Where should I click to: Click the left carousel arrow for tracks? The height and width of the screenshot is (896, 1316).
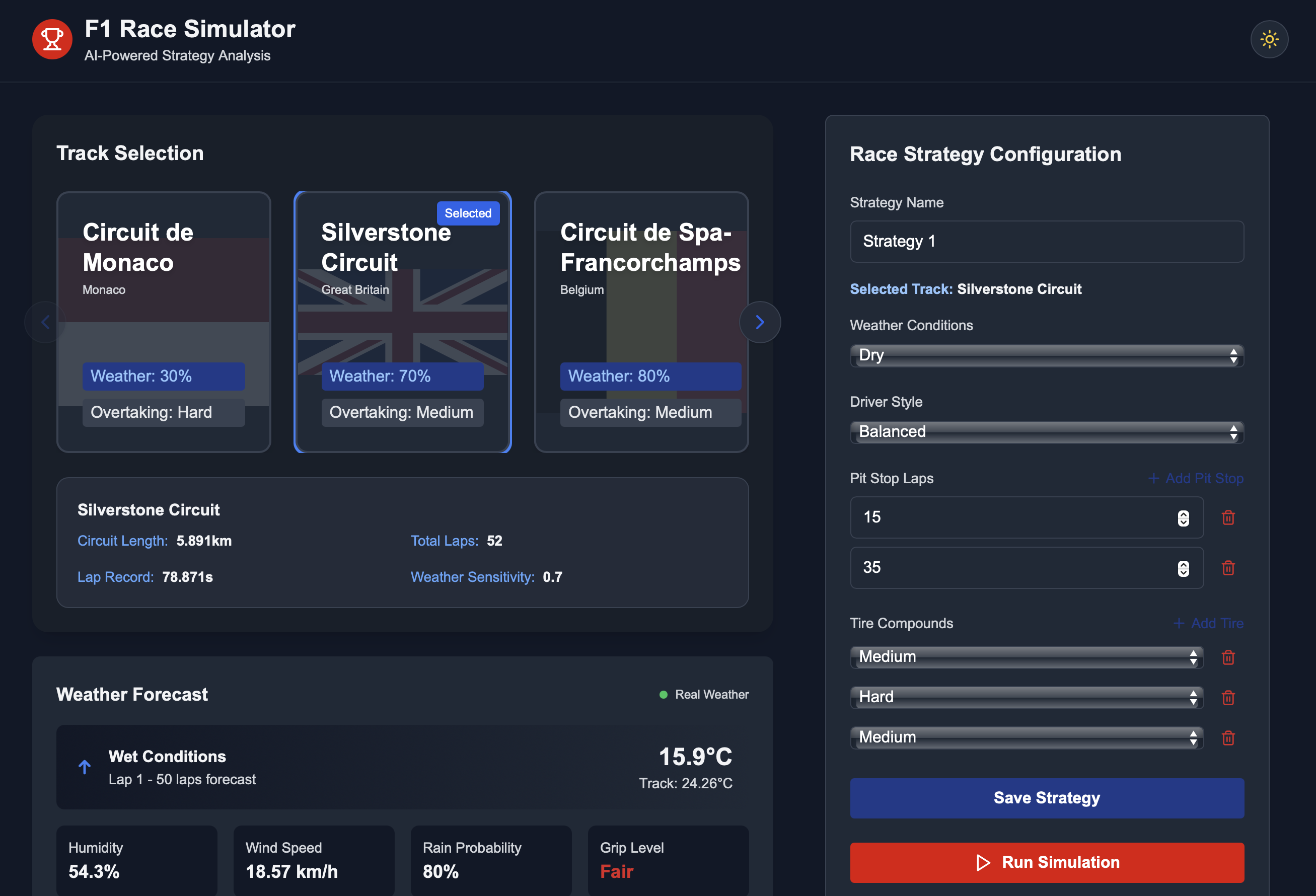point(44,322)
